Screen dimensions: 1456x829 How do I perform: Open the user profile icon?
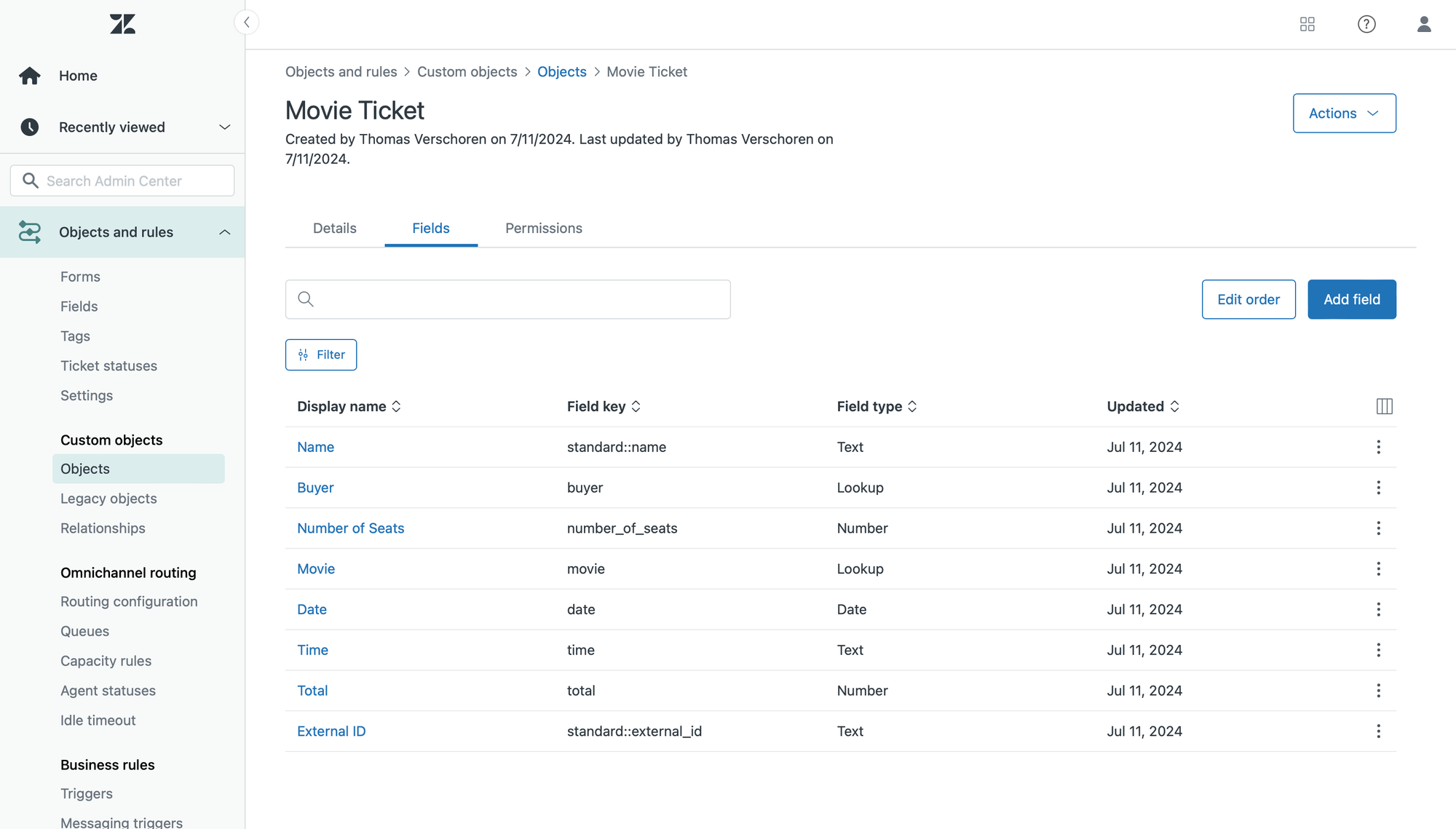click(1423, 24)
